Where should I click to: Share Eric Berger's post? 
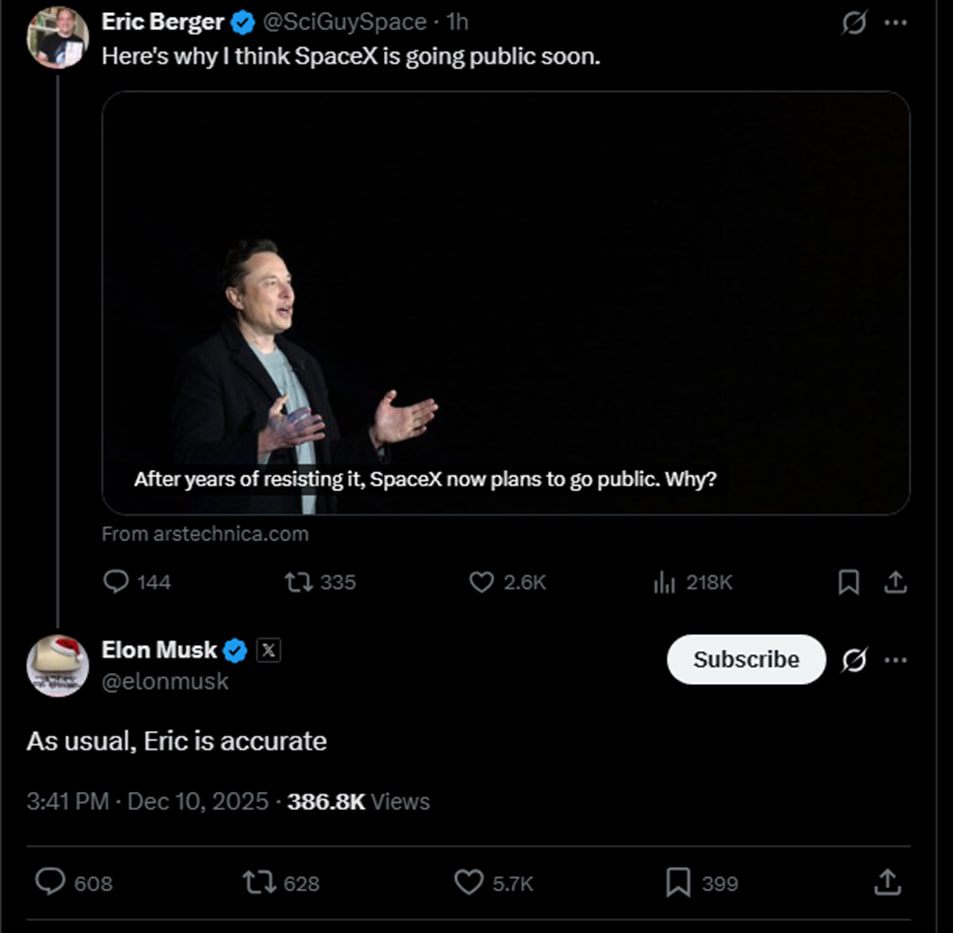click(896, 581)
